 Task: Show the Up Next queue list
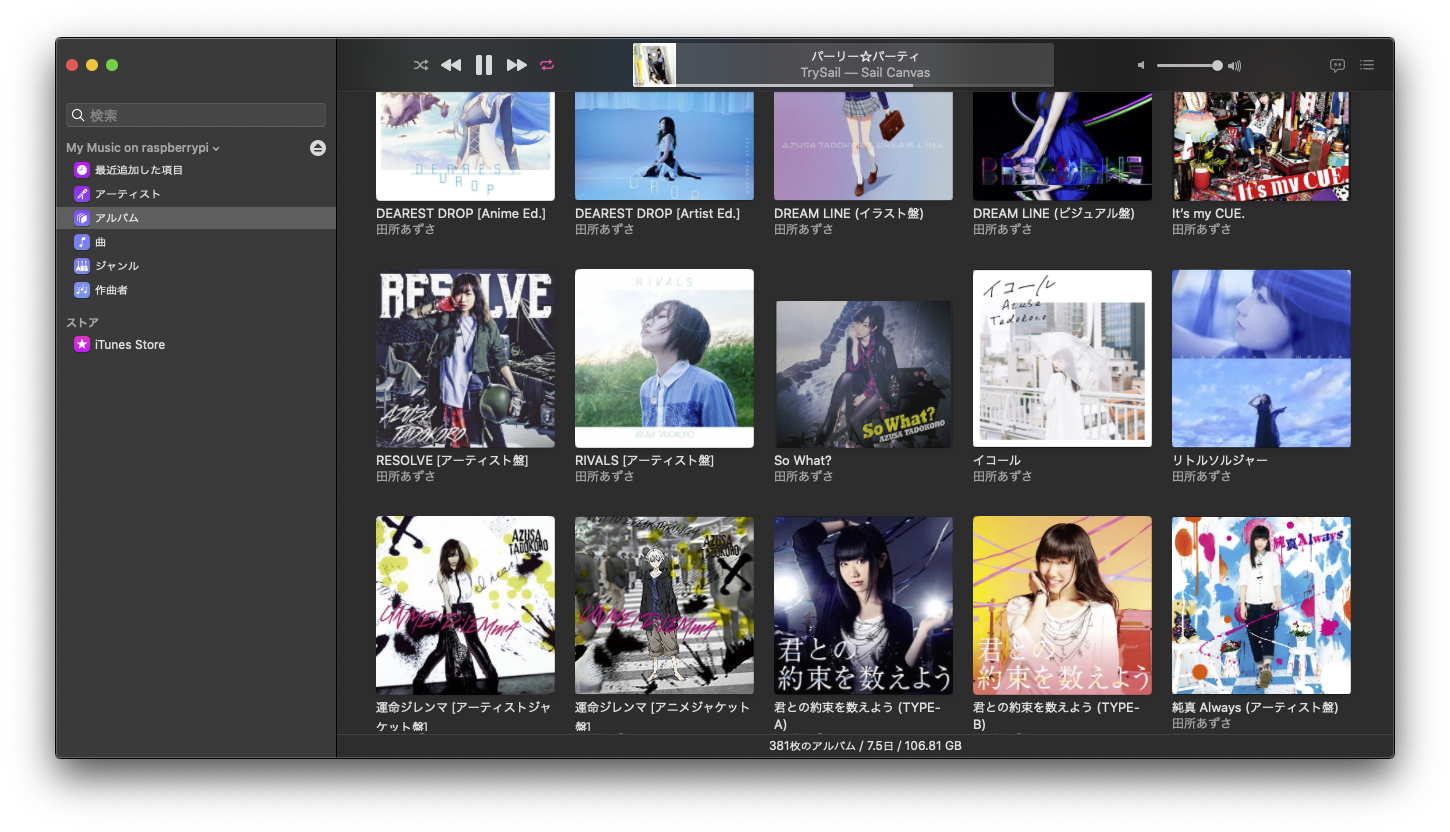click(1367, 65)
